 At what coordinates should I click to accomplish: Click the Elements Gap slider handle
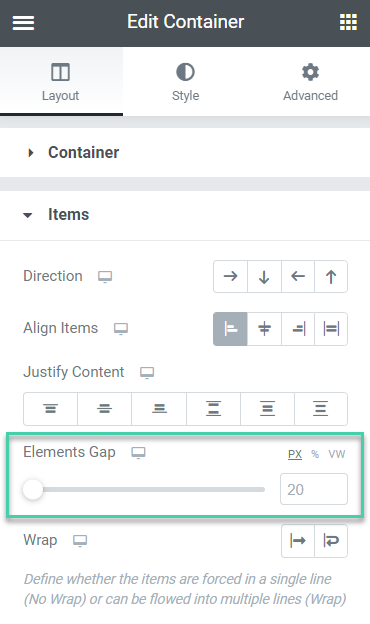[33, 489]
